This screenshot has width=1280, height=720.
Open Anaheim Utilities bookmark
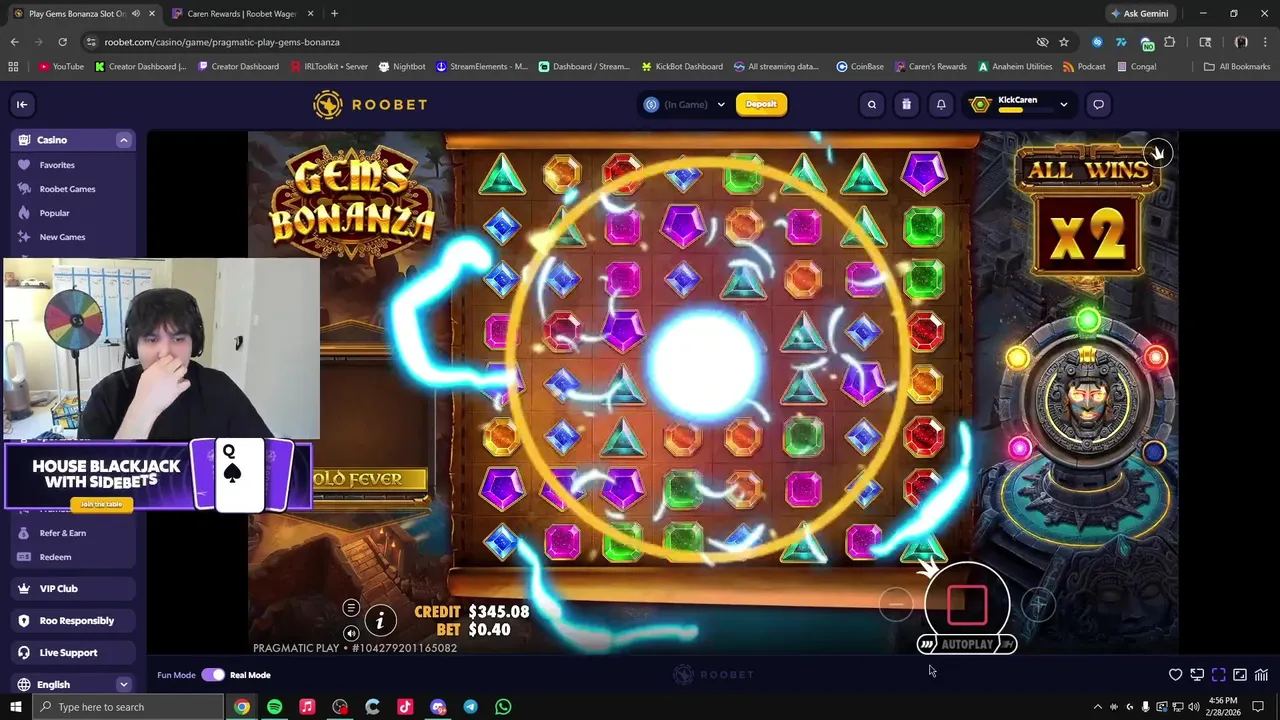pyautogui.click(x=1015, y=67)
